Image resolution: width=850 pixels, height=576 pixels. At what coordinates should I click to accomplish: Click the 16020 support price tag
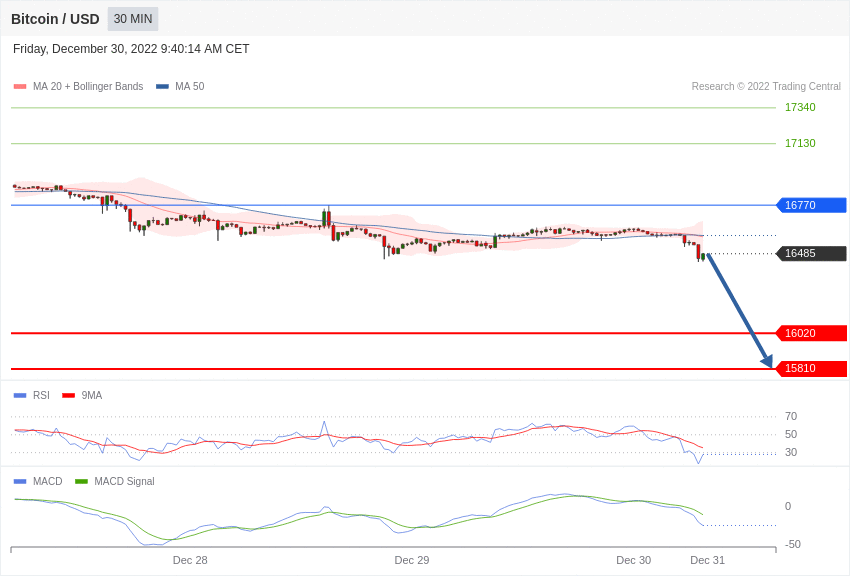click(x=812, y=333)
